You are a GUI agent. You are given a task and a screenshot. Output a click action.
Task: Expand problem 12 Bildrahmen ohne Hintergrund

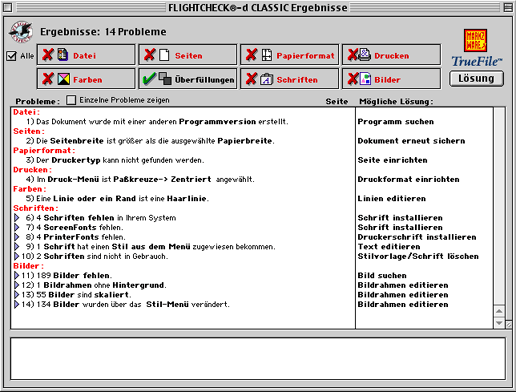click(17, 285)
